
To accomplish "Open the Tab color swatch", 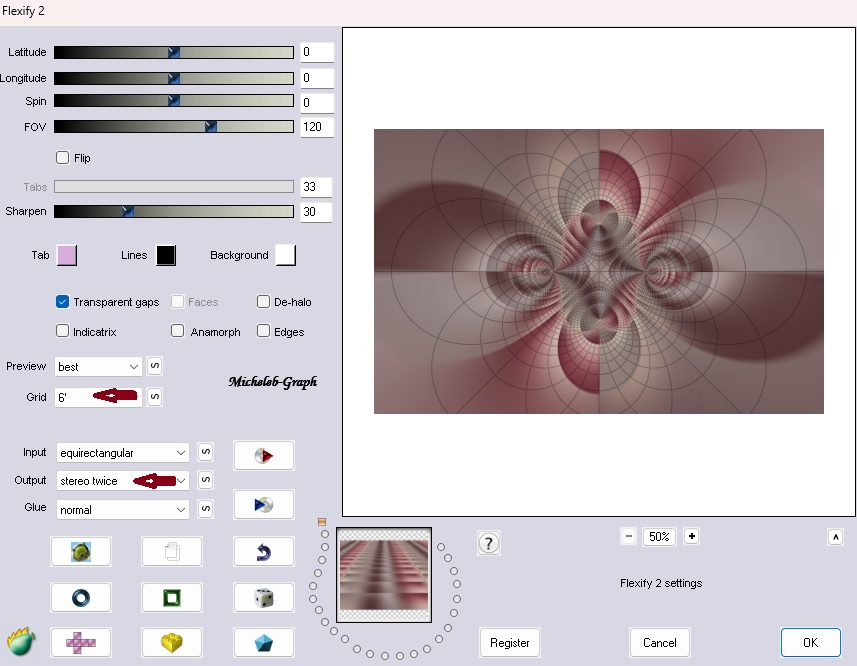I will point(67,255).
